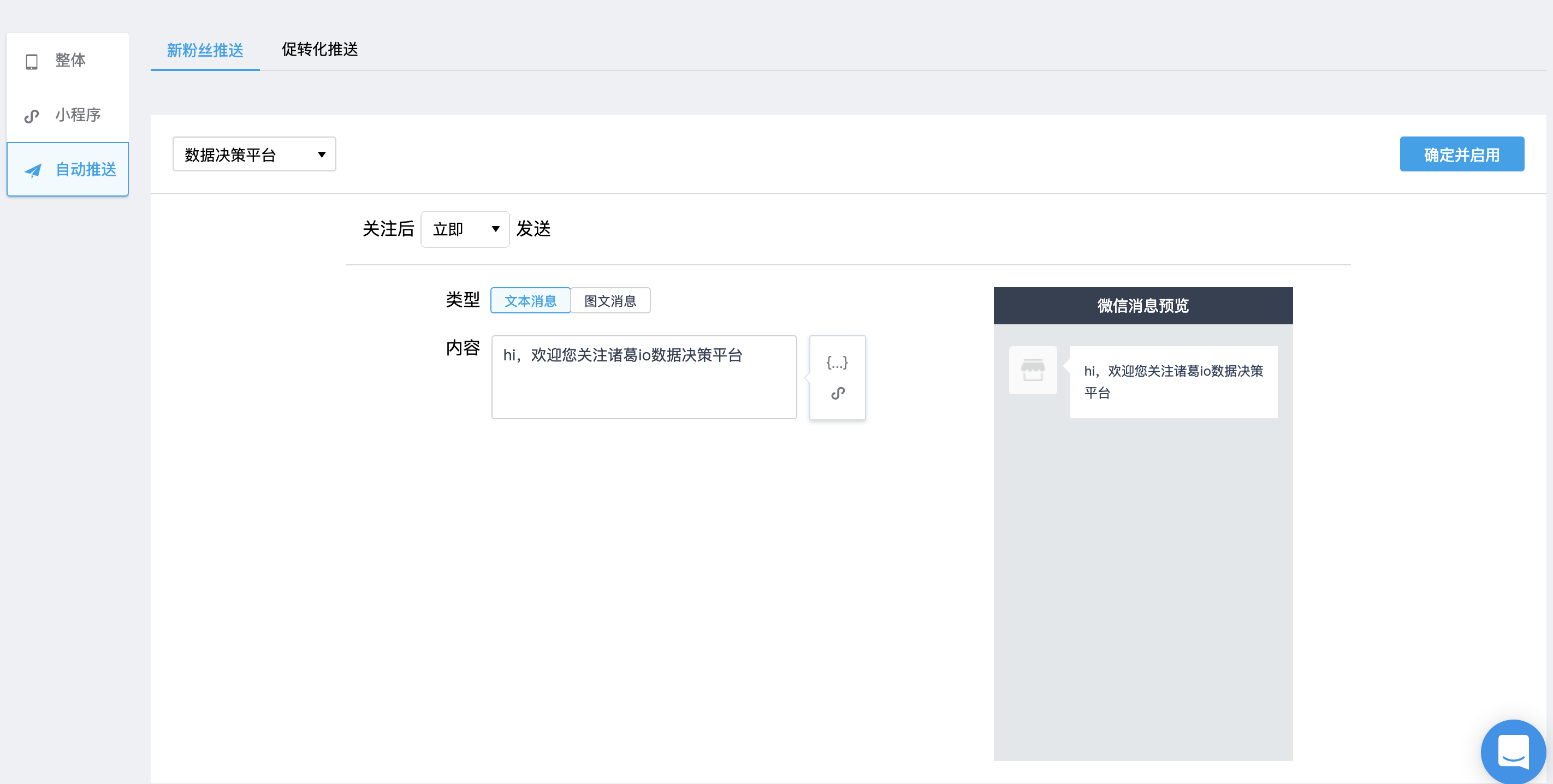This screenshot has width=1553, height=784.
Task: Click the tablet icon beside 整体
Action: [x=31, y=62]
